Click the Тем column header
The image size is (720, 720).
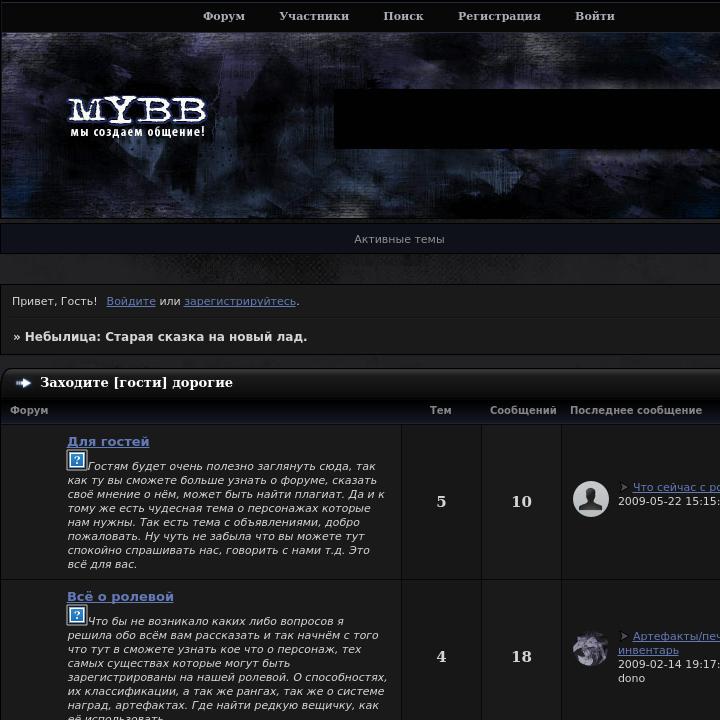[440, 410]
